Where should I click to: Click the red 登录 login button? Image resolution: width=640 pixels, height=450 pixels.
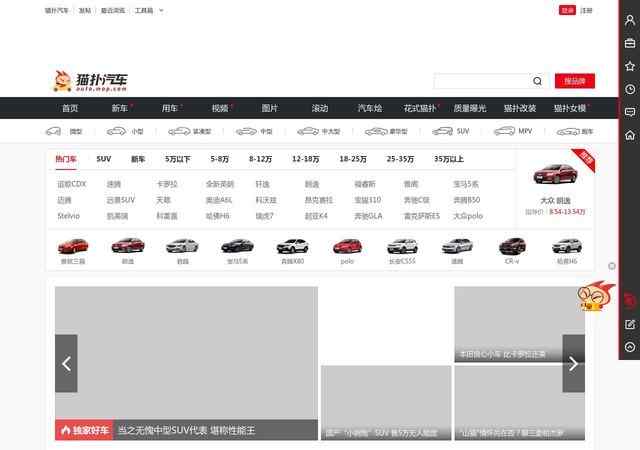tap(567, 10)
